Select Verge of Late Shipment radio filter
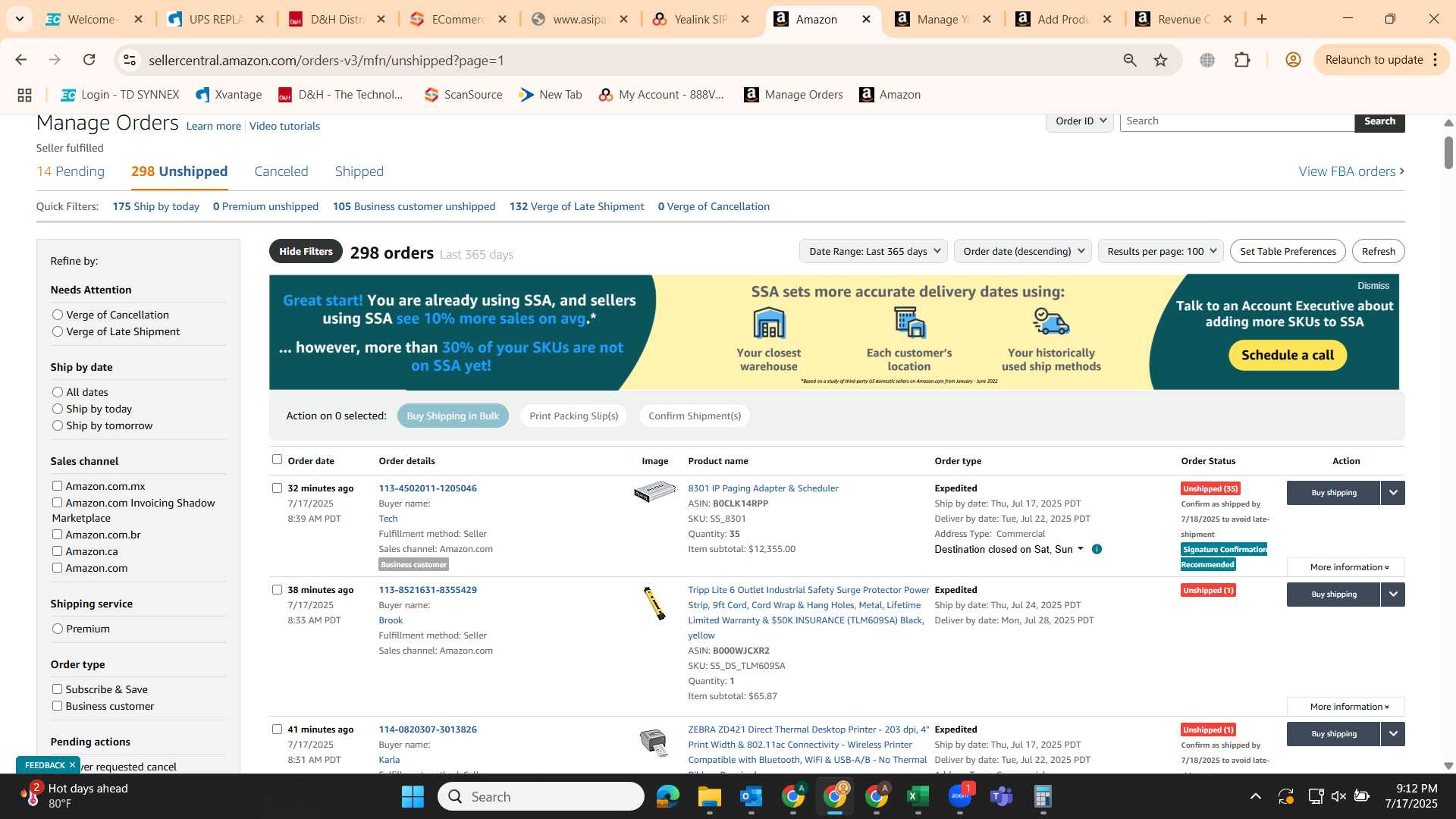This screenshot has width=1456, height=819. (x=58, y=331)
